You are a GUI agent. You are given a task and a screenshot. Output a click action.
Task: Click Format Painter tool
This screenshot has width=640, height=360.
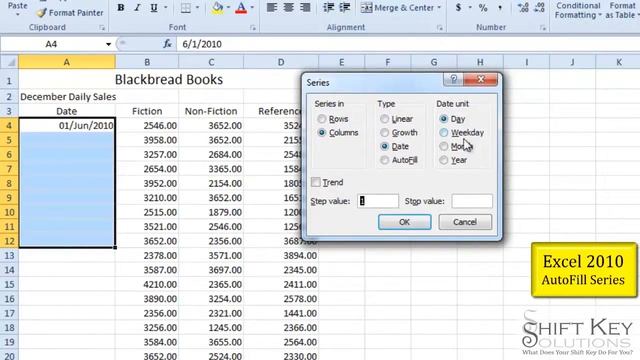[x=70, y=13]
